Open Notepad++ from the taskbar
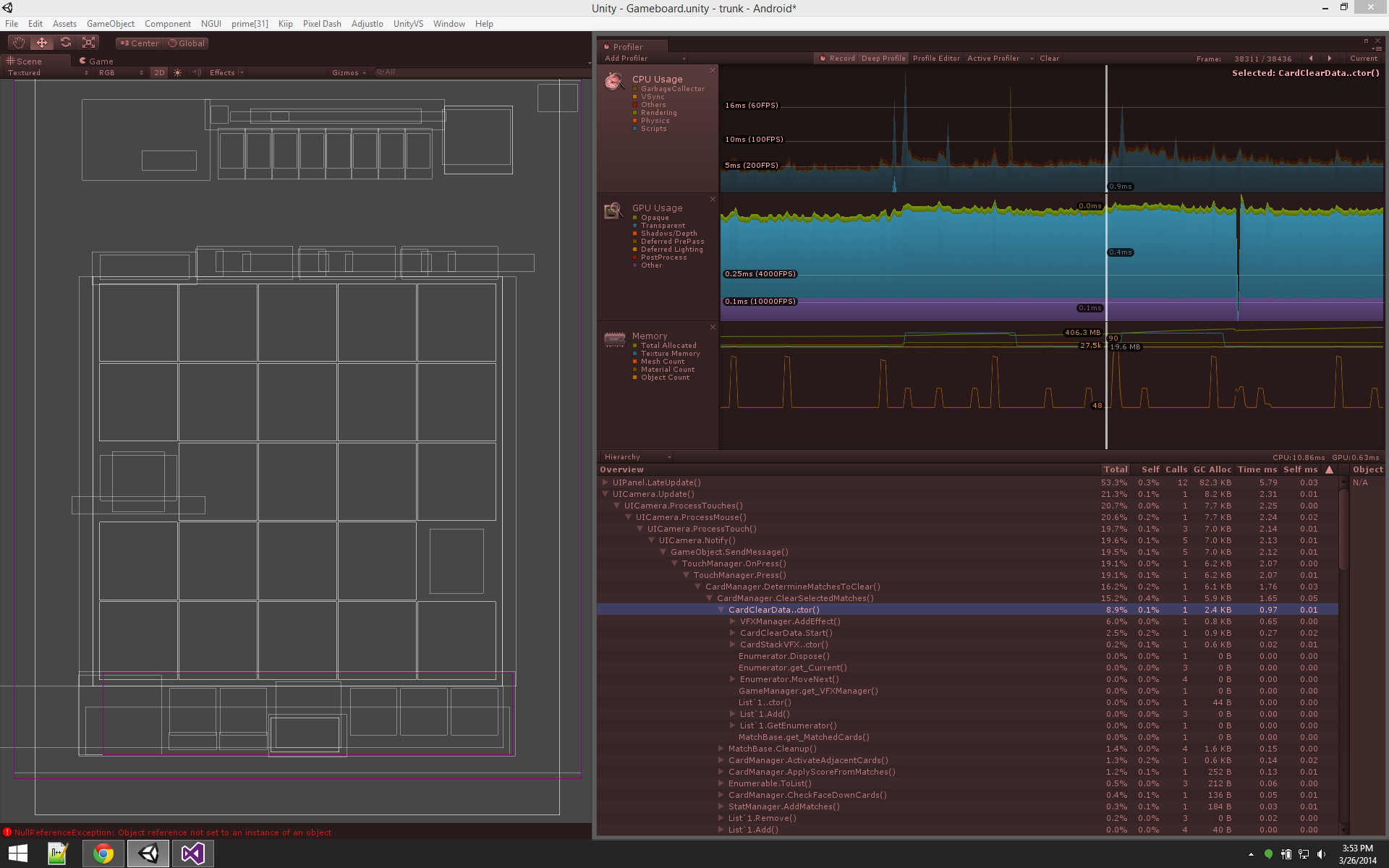Image resolution: width=1389 pixels, height=868 pixels. (58, 854)
